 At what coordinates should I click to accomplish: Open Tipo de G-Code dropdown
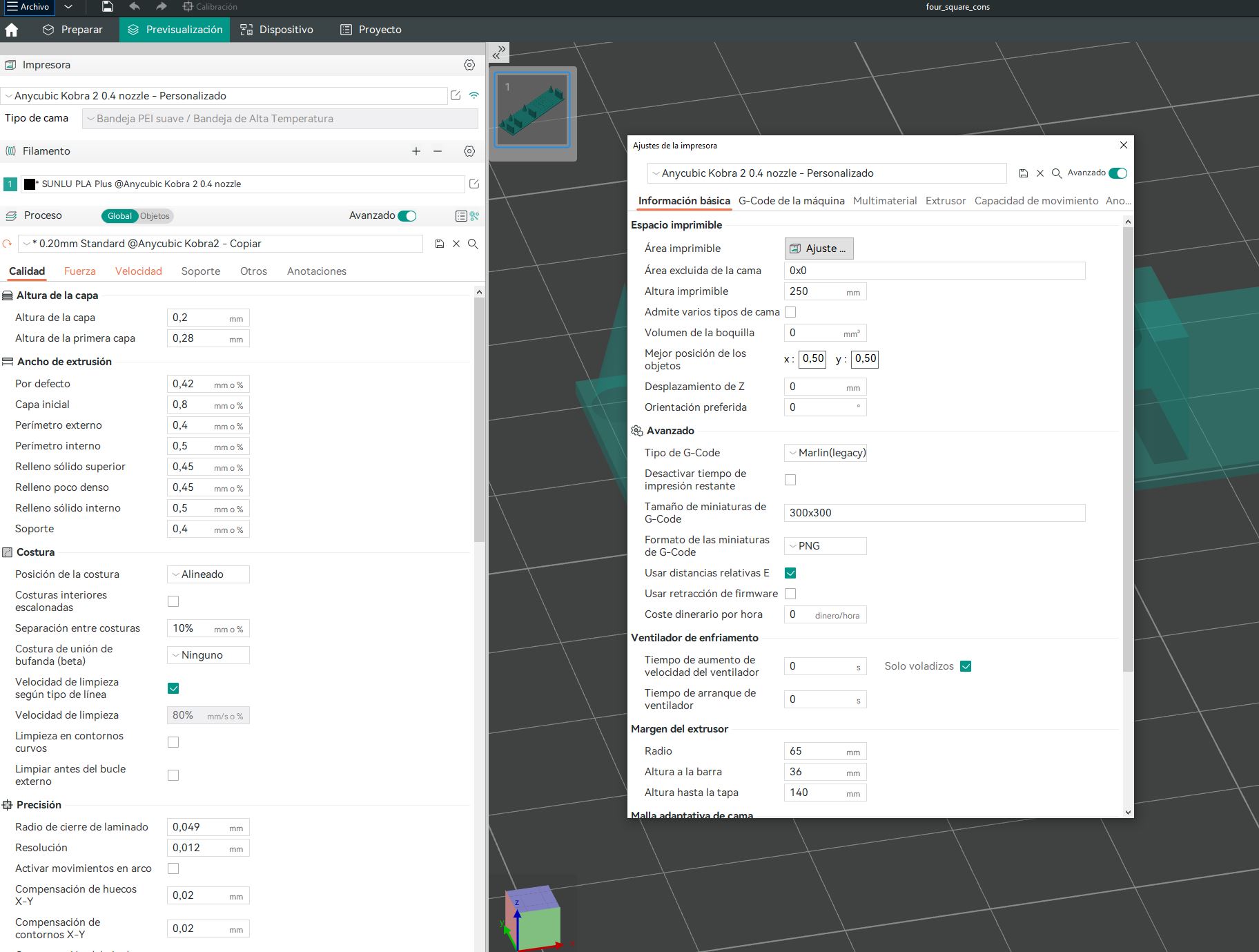pyautogui.click(x=826, y=453)
